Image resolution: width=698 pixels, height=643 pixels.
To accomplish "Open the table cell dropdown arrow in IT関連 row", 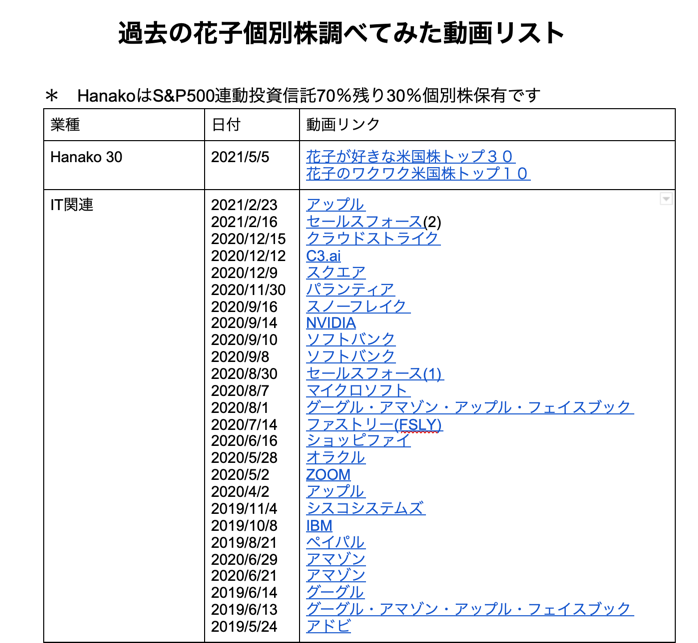I will [x=666, y=199].
